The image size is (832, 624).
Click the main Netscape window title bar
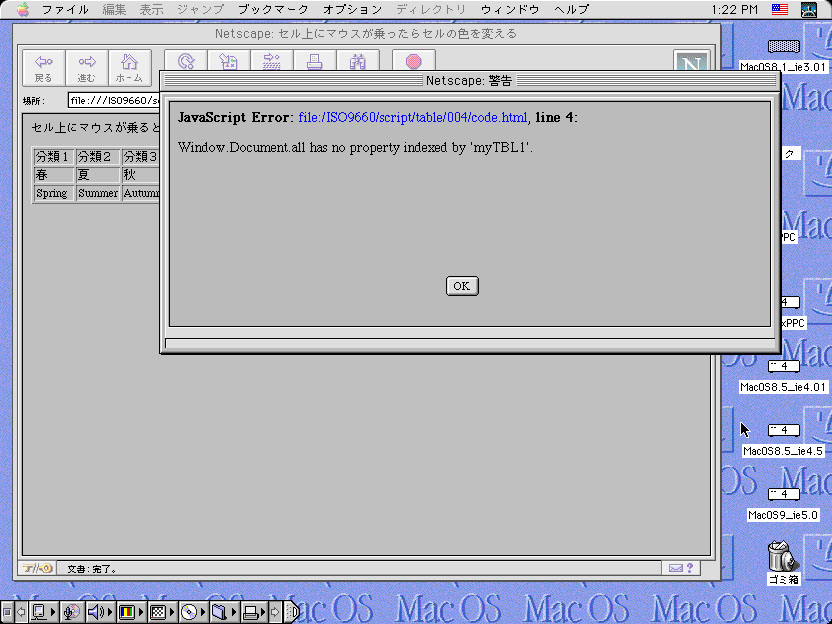click(x=366, y=33)
